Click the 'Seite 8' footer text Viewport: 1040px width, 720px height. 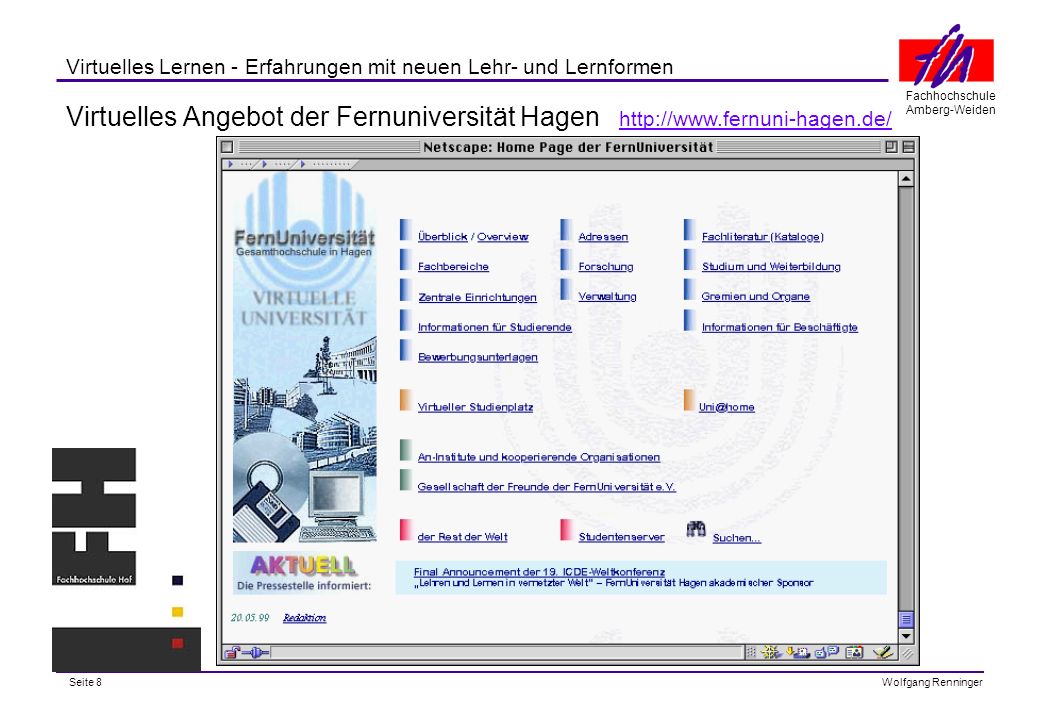86,682
